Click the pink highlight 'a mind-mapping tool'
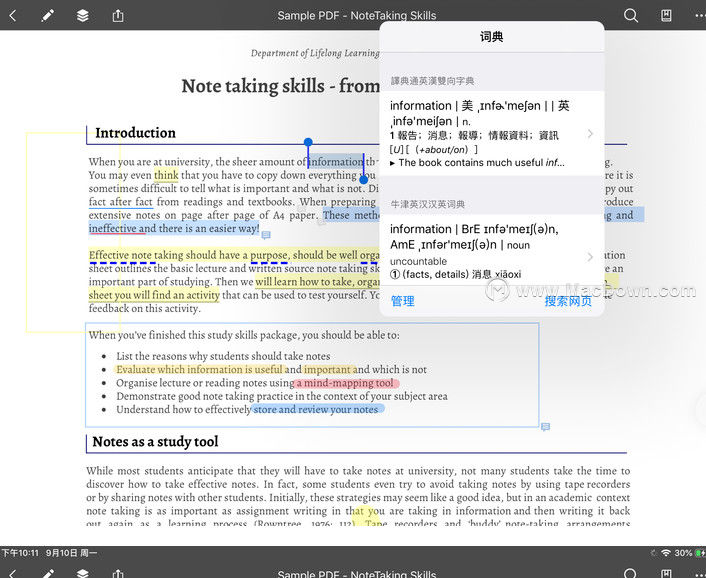 coord(345,383)
